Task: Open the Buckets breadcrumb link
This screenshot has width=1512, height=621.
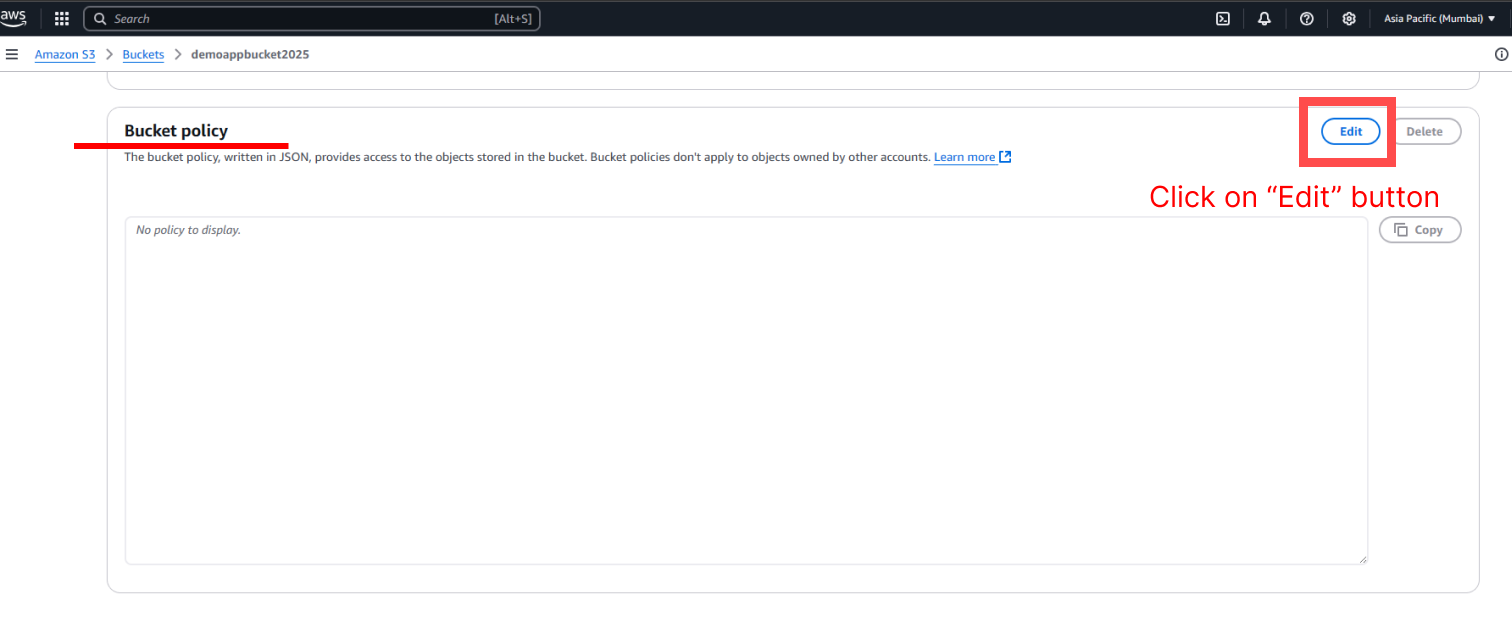Action: pyautogui.click(x=143, y=54)
